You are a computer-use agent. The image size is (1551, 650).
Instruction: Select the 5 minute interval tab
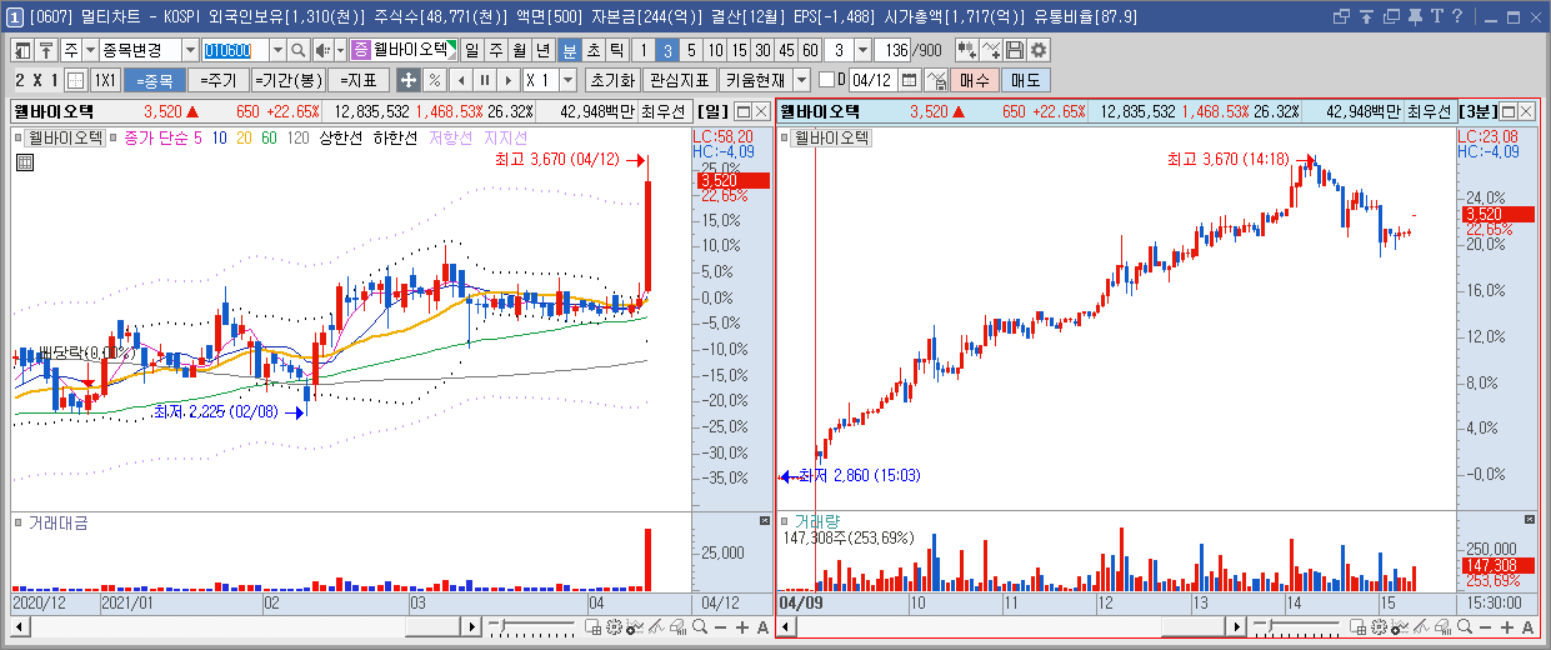pos(690,50)
